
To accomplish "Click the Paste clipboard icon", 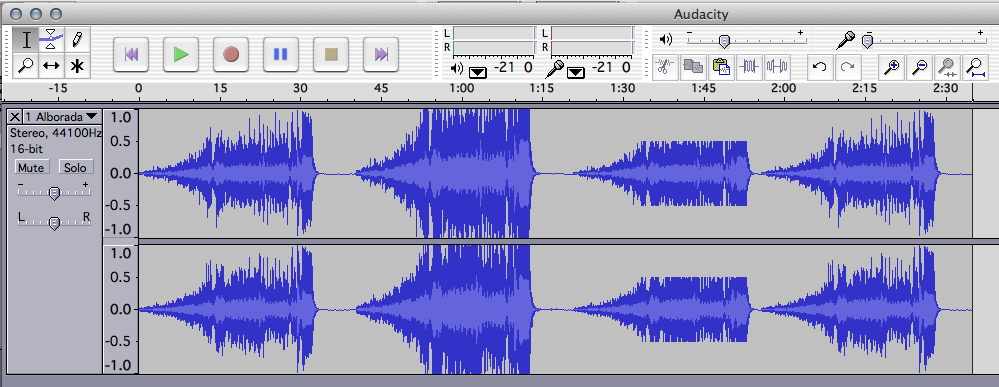I will [721, 66].
